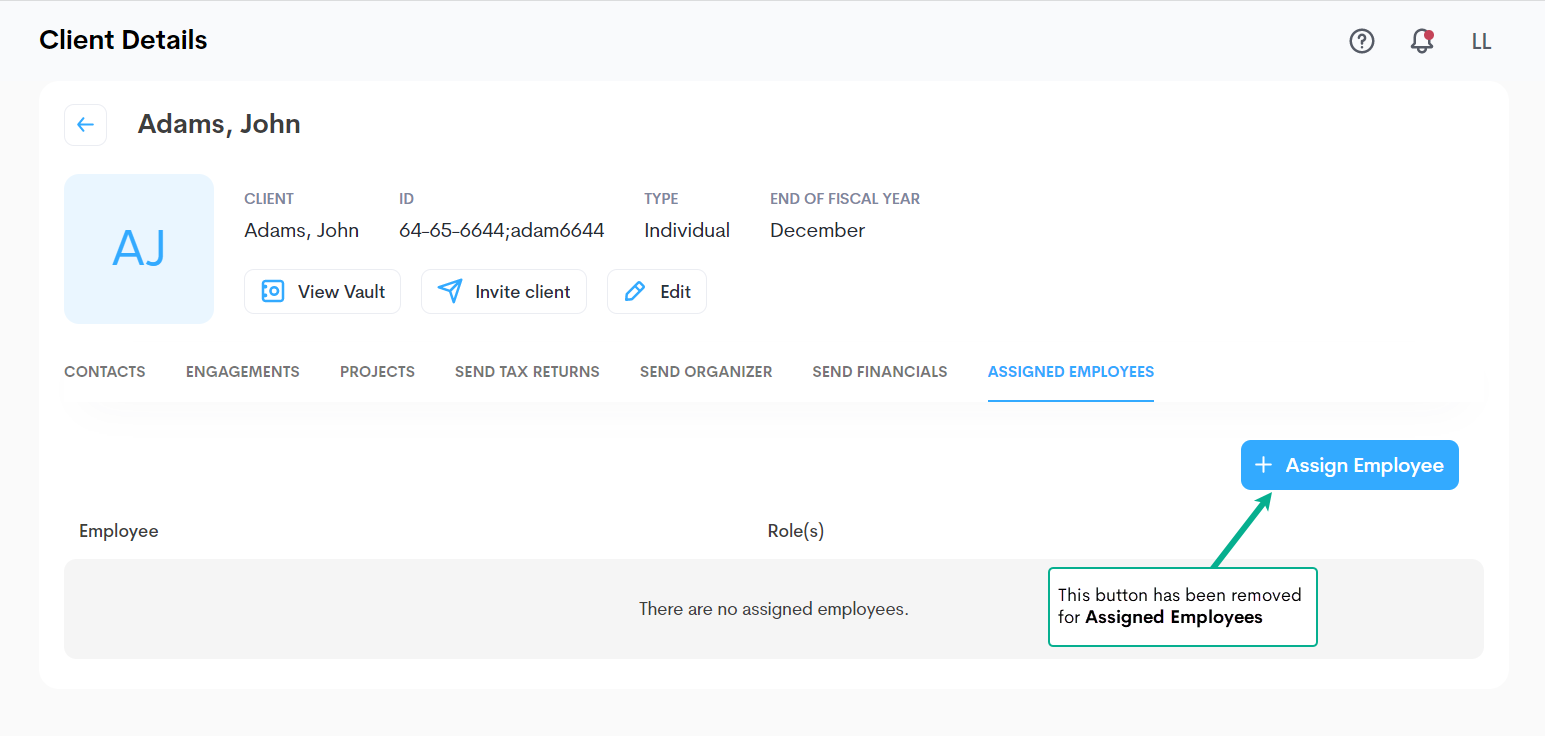Switch to the Contacts tab
Screen dimensions: 1545x736
pos(105,372)
